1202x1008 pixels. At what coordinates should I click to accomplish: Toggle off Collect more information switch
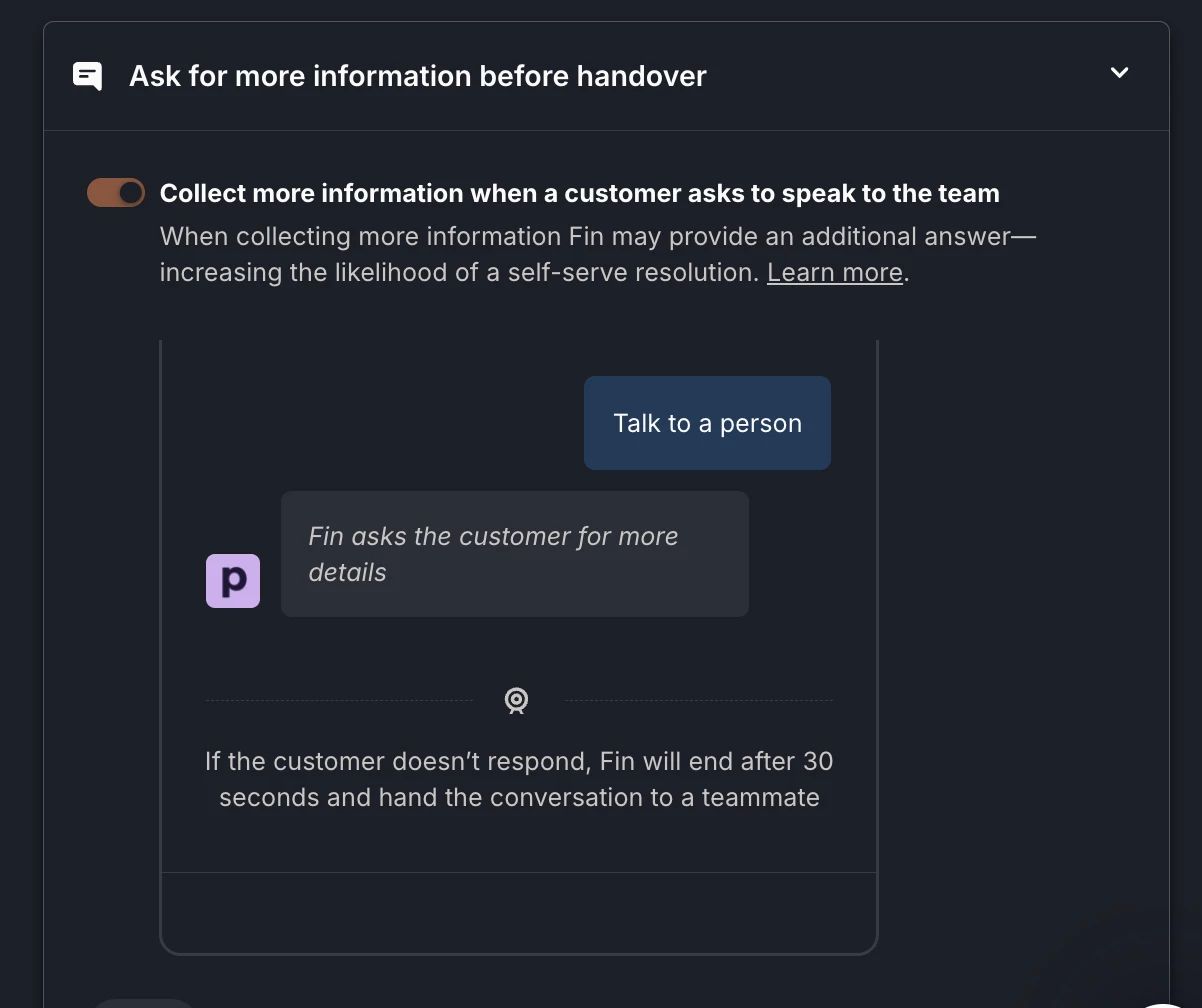pyautogui.click(x=116, y=193)
